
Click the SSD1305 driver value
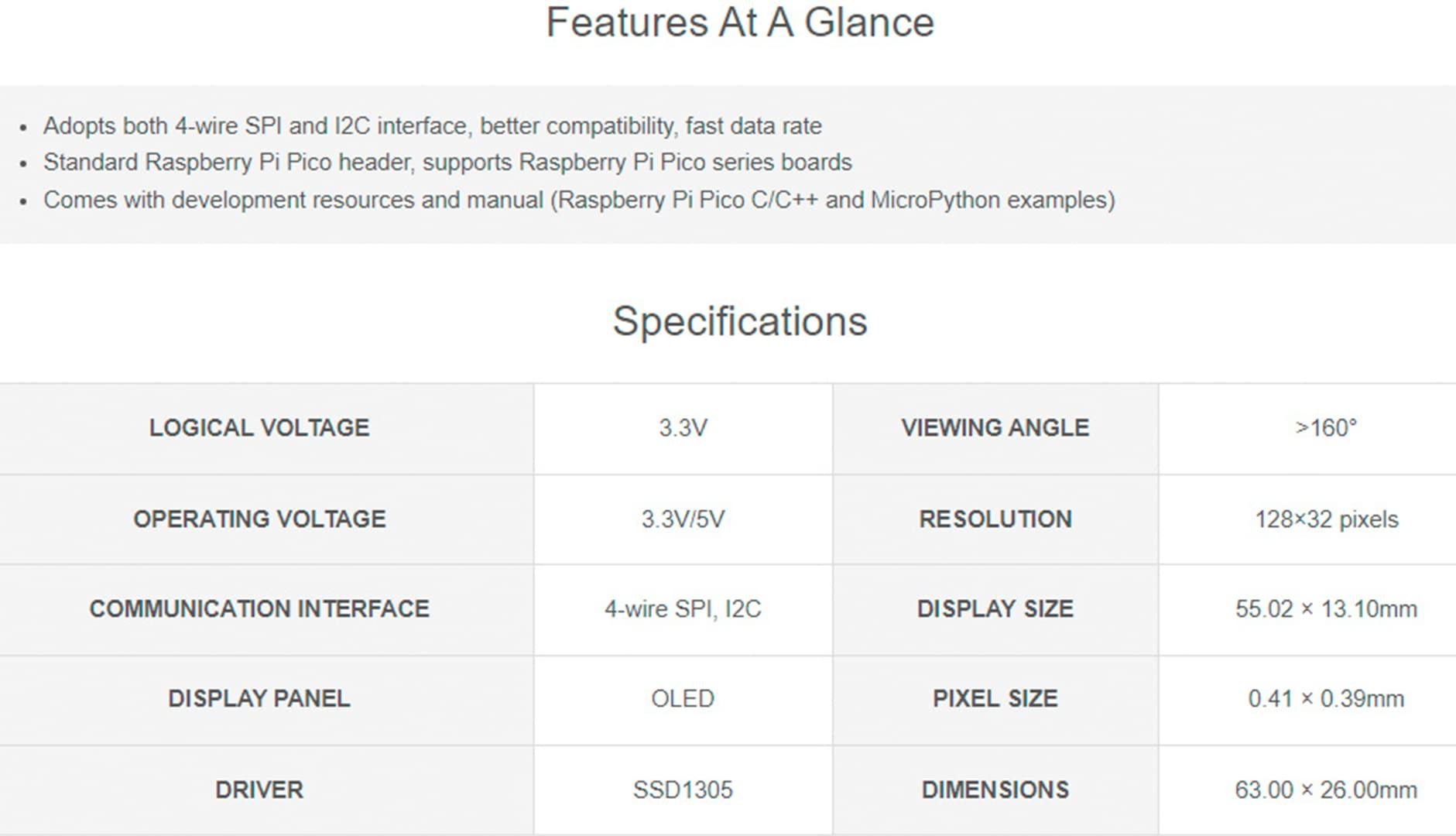coord(683,790)
